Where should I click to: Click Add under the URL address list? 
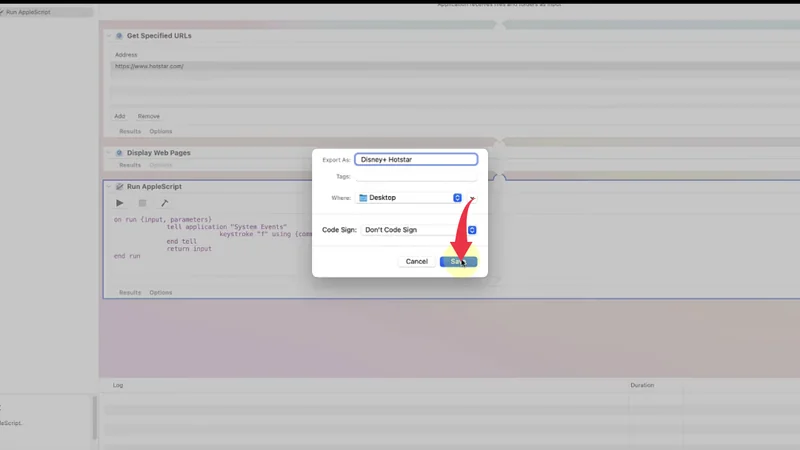pyautogui.click(x=120, y=116)
